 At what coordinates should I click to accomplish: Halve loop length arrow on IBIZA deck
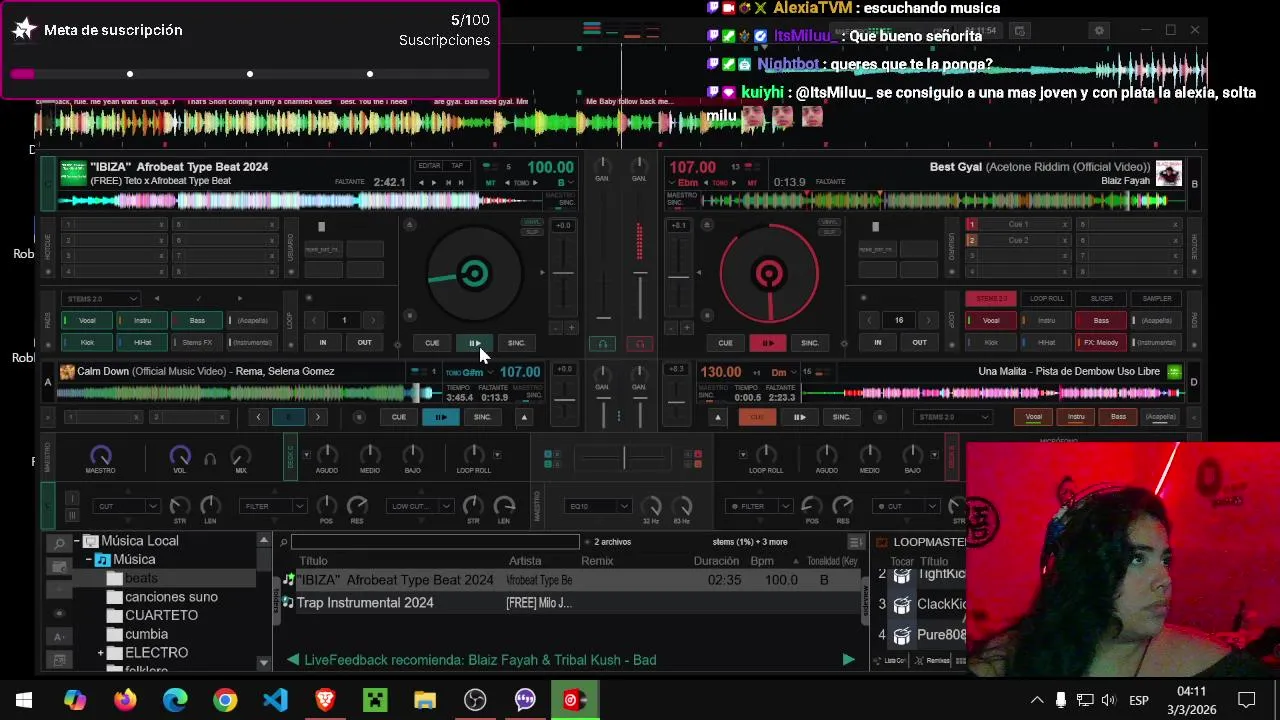tap(314, 321)
